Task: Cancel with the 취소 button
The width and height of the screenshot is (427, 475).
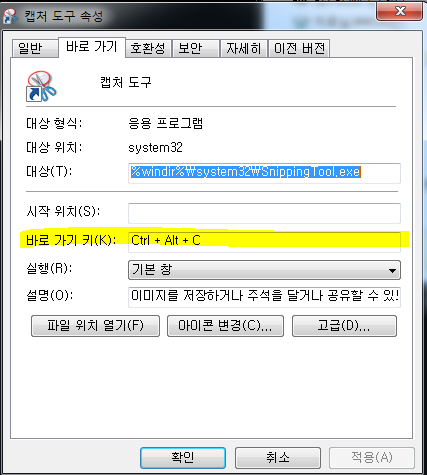Action: [278, 458]
